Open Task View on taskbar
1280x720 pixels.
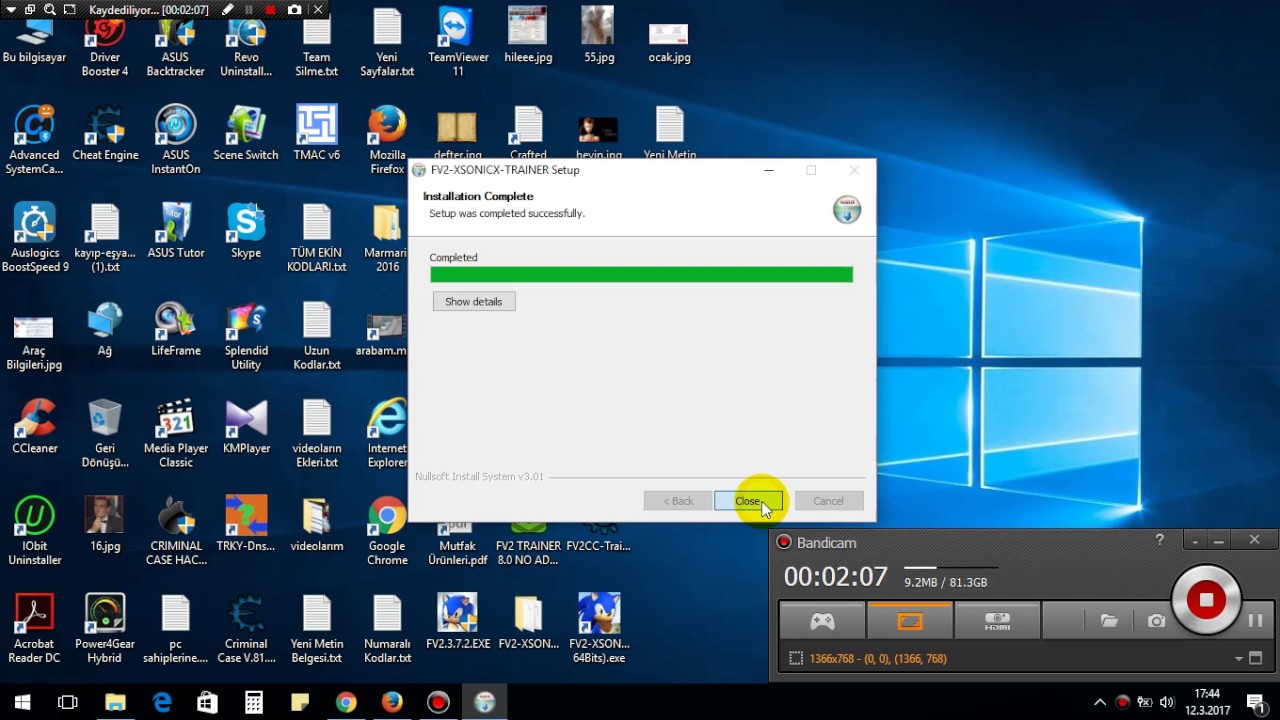[68, 702]
